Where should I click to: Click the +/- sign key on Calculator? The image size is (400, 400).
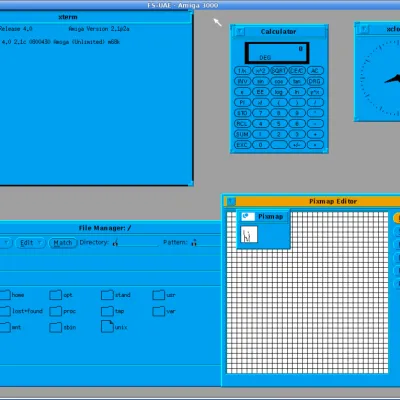point(297,145)
